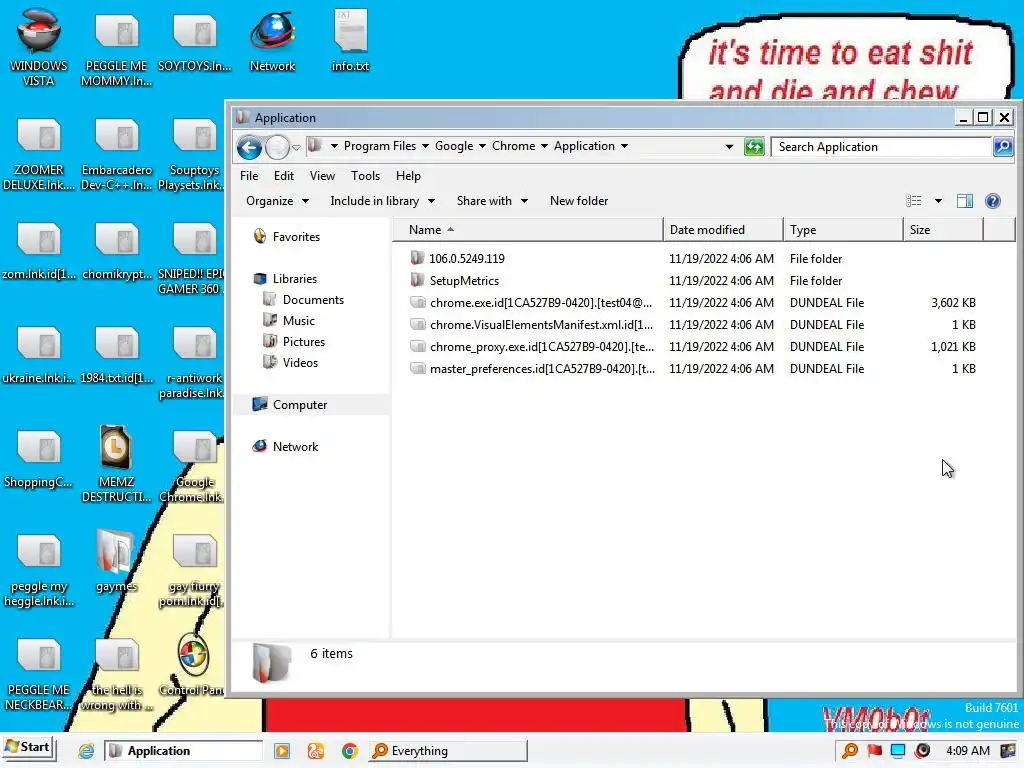The height and width of the screenshot is (768, 1024).
Task: Sort by the Type column header
Action: click(x=843, y=230)
